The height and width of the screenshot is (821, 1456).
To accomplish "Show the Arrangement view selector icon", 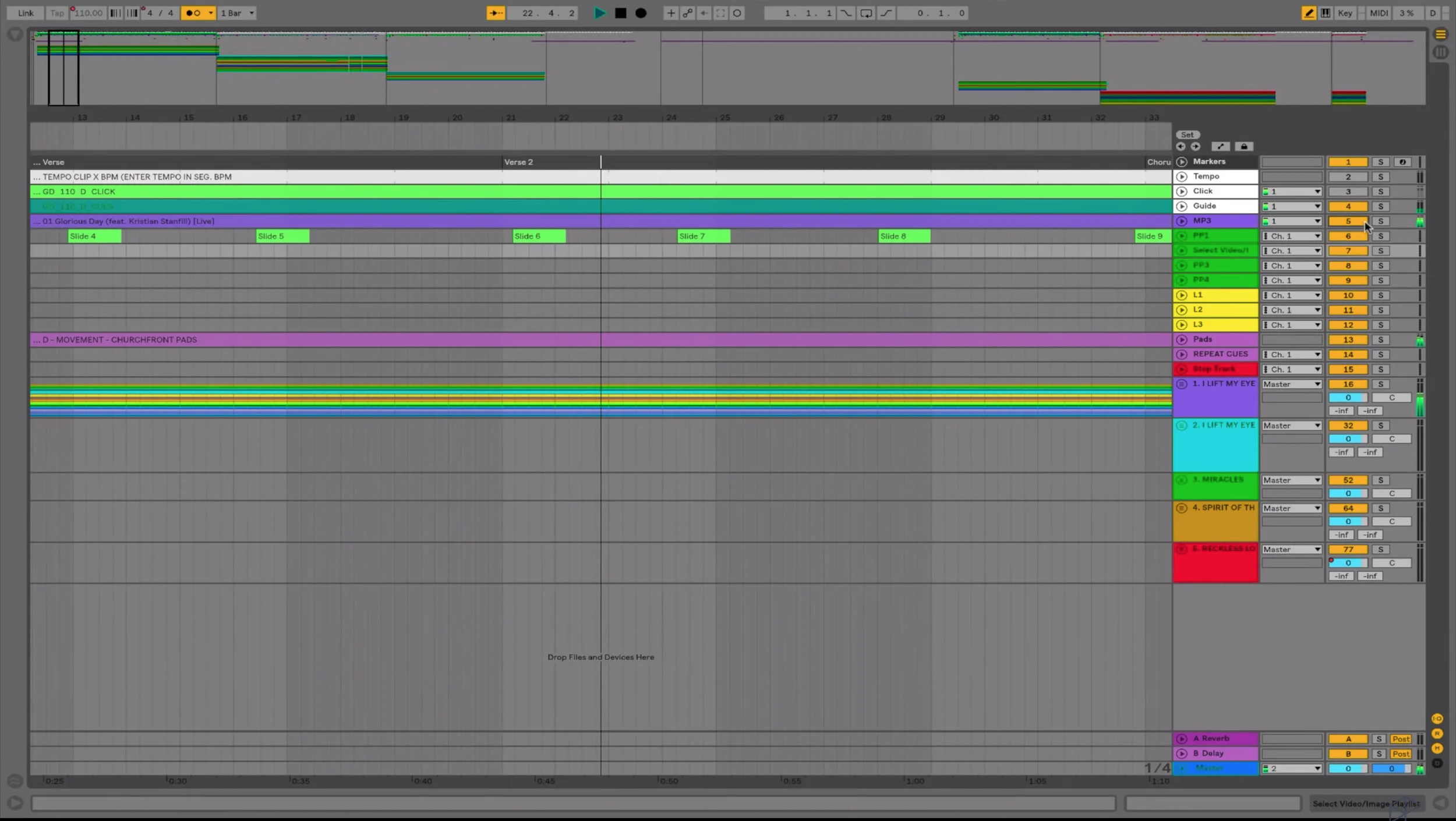I will pos(1440,34).
